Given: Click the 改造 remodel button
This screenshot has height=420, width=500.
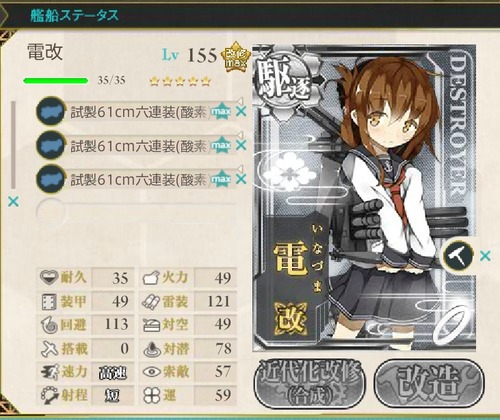Looking at the screenshot, I should point(429,383).
